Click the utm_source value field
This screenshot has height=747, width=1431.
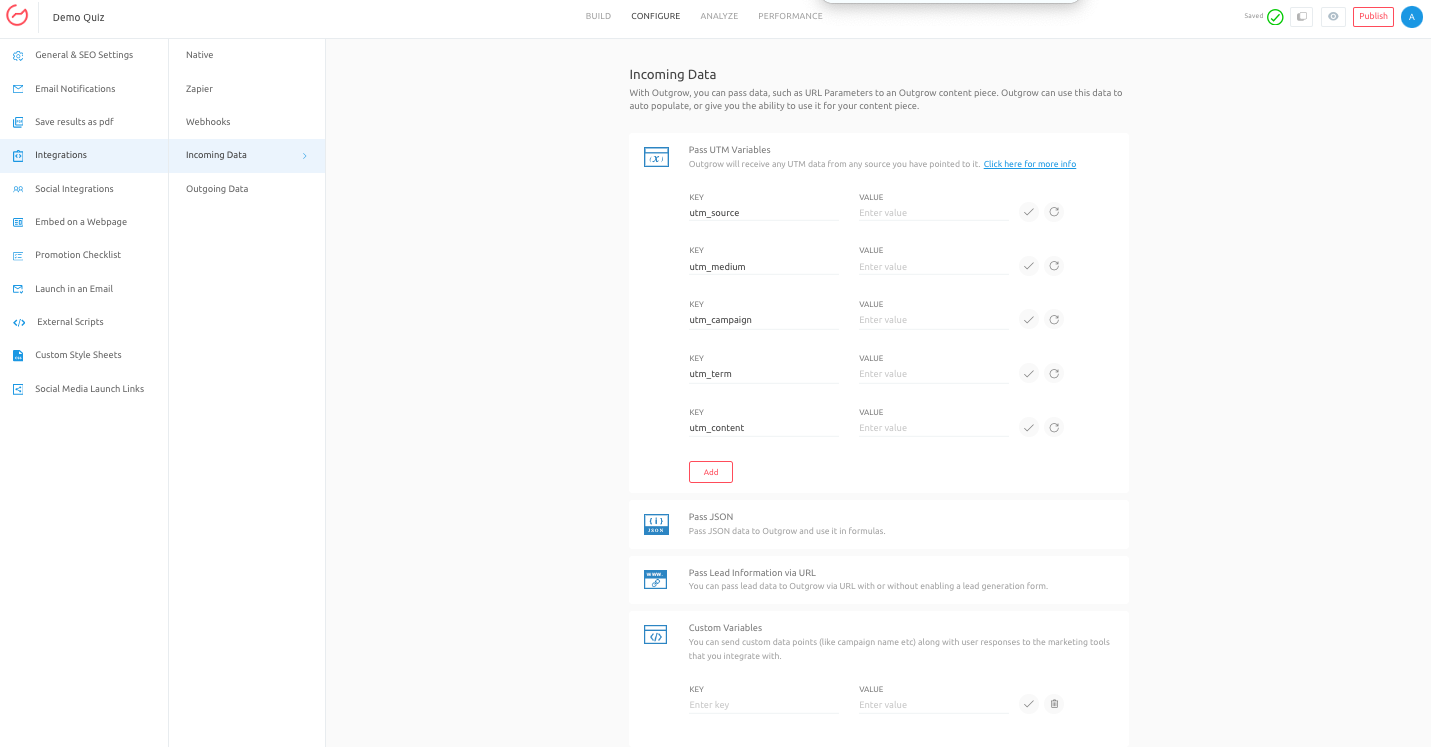[933, 213]
